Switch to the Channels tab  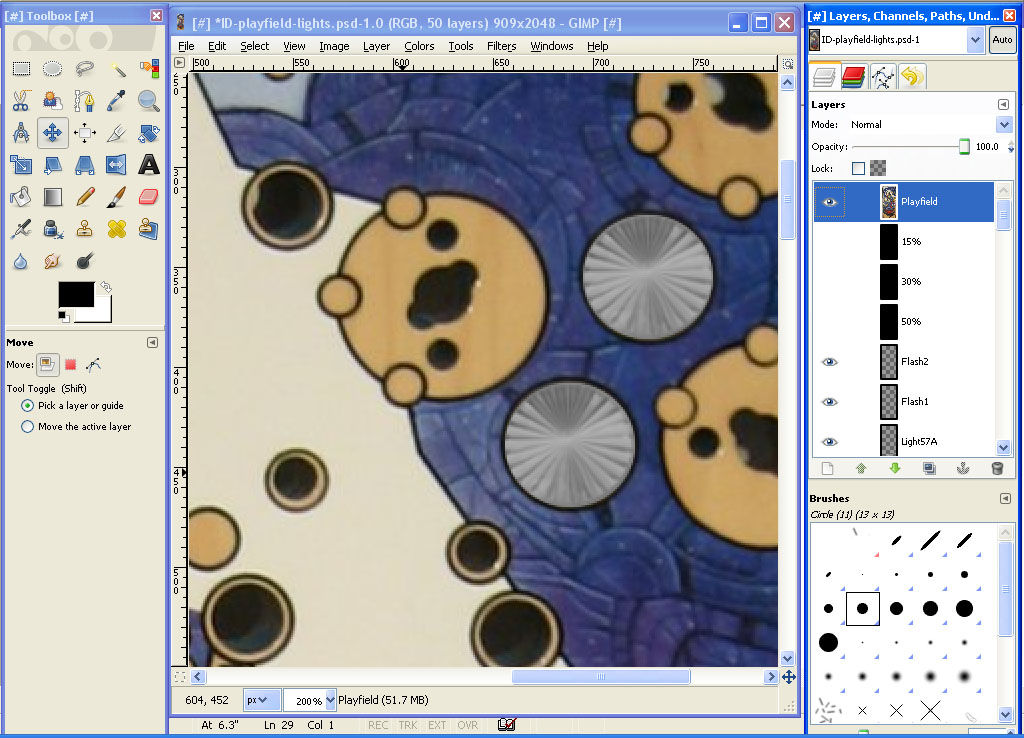coord(853,76)
